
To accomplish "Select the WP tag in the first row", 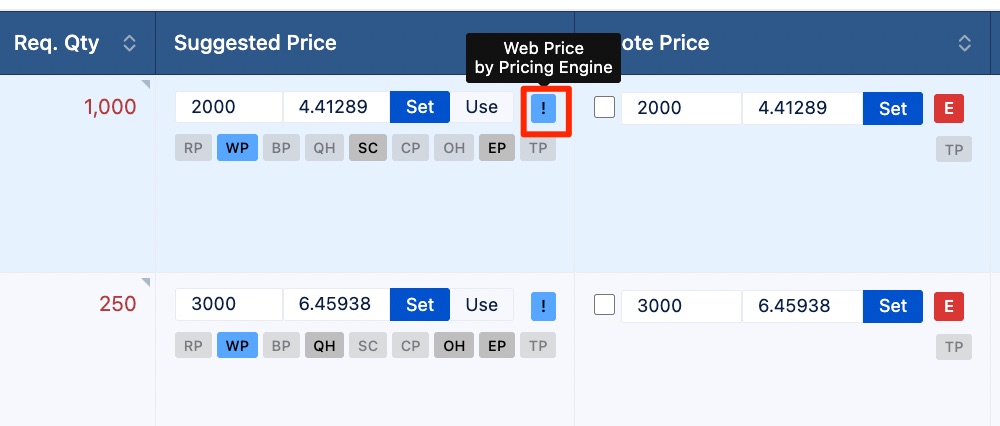I will (237, 148).
